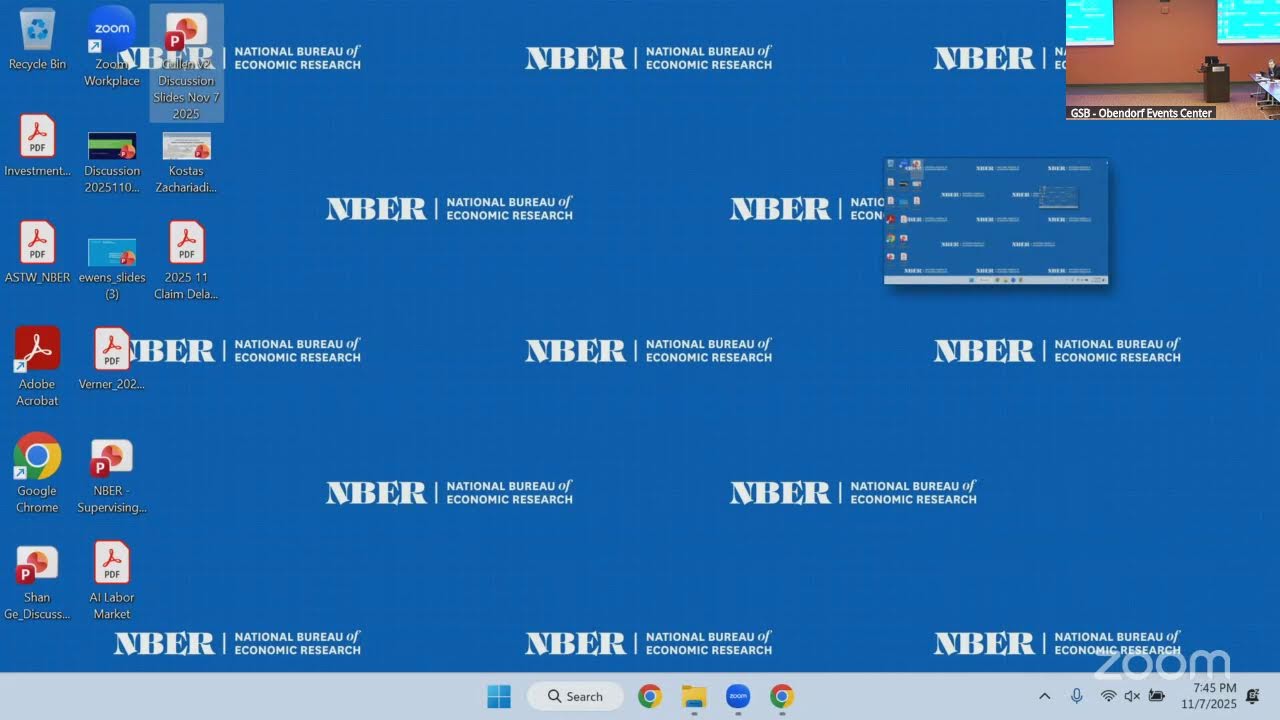This screenshot has height=720, width=1280.
Task: Open first Chrome icon in taskbar
Action: click(650, 696)
